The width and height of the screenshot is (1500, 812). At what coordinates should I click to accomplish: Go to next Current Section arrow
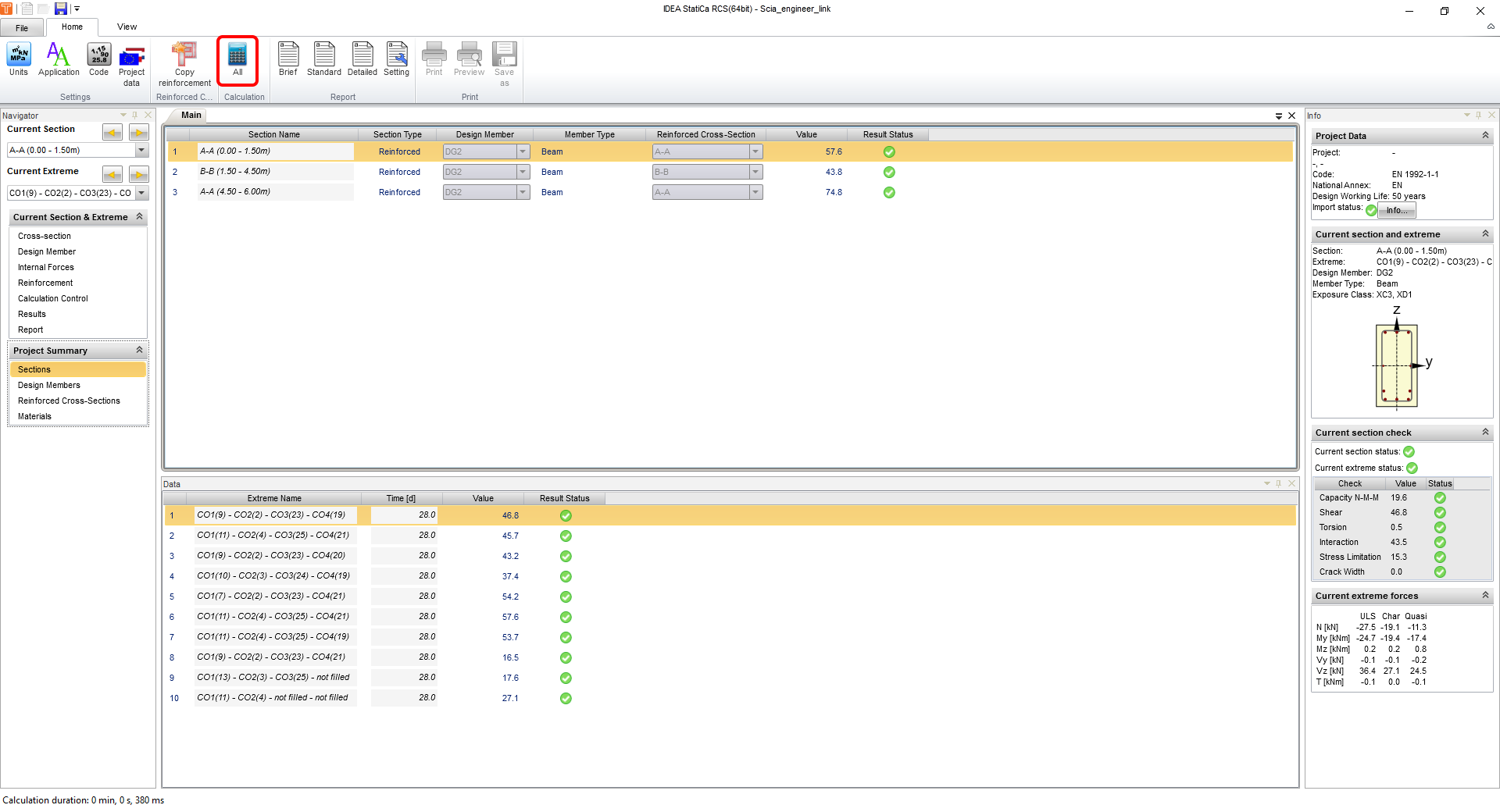[139, 132]
